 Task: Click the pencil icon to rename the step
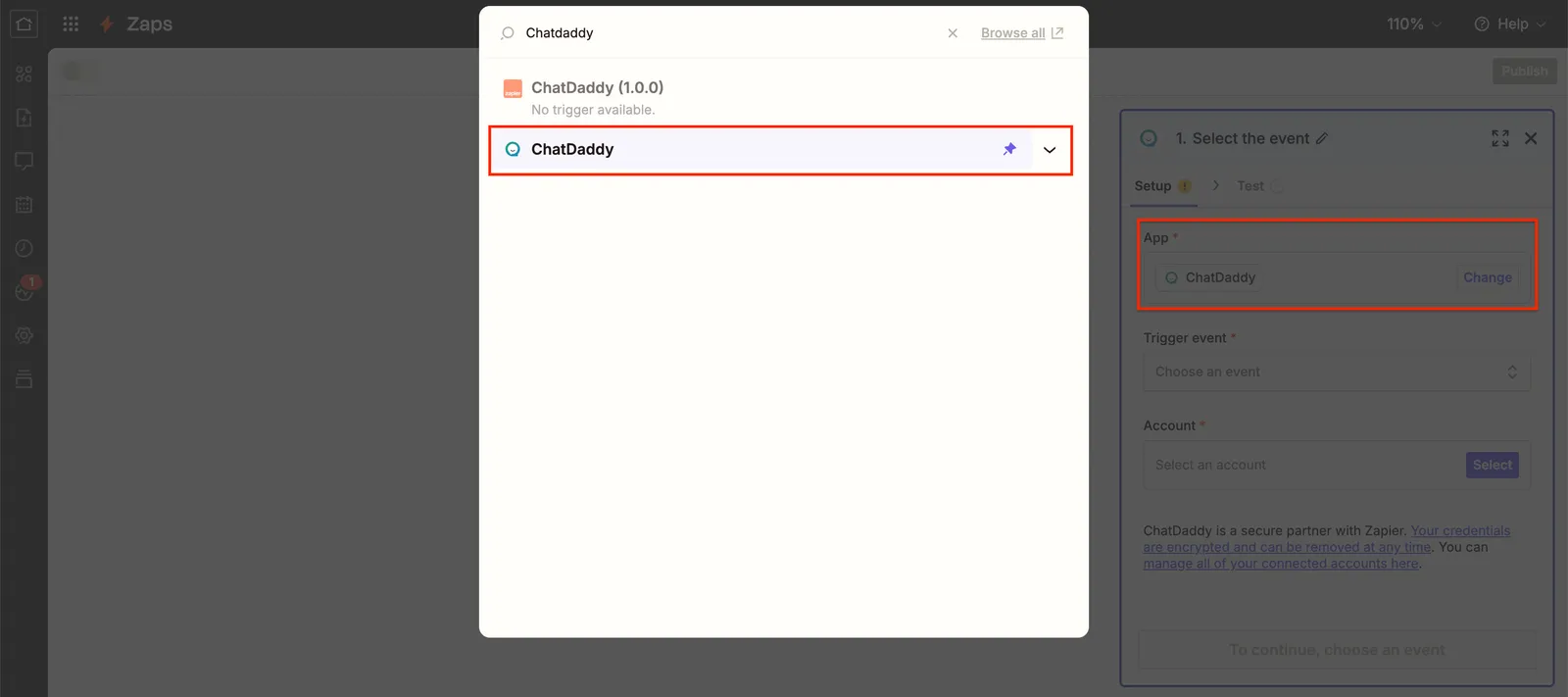tap(1322, 138)
